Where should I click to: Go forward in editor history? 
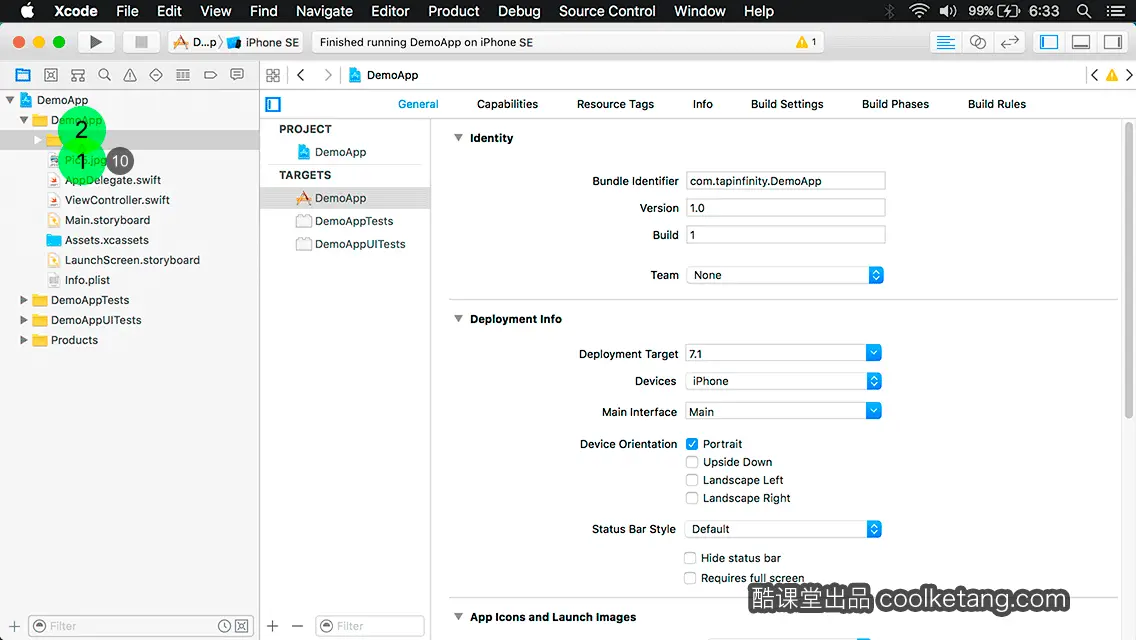327,75
